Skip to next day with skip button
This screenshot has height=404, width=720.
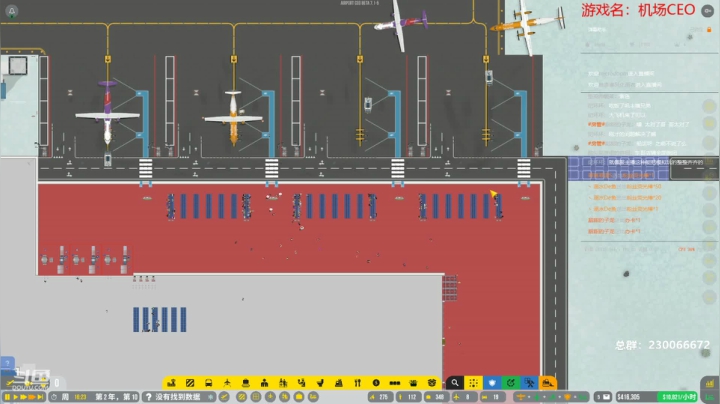click(40, 397)
